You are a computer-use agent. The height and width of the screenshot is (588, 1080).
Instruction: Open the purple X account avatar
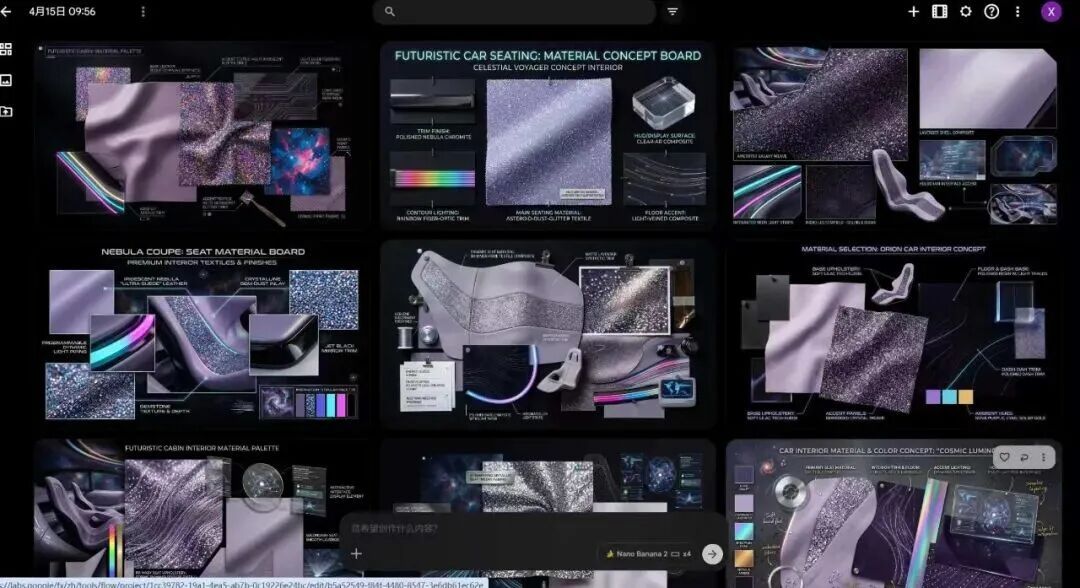1051,12
